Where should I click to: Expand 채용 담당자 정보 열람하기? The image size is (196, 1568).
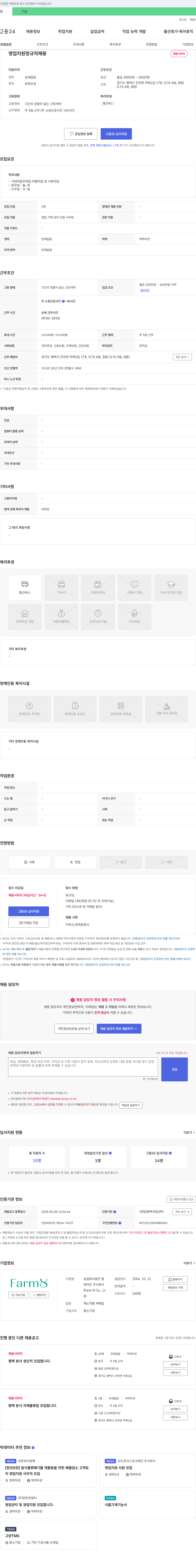click(119, 1029)
